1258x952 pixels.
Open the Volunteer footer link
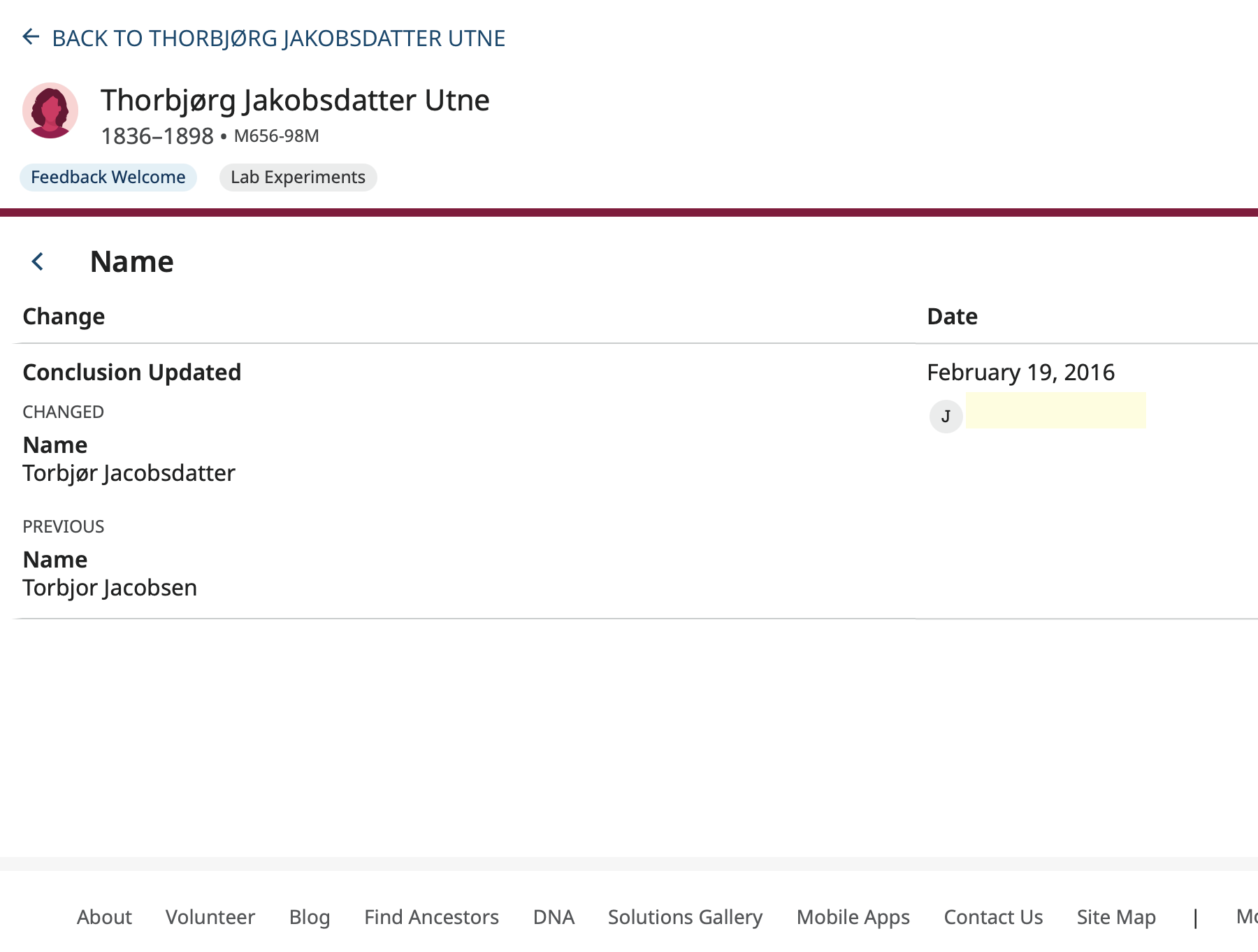(x=210, y=917)
